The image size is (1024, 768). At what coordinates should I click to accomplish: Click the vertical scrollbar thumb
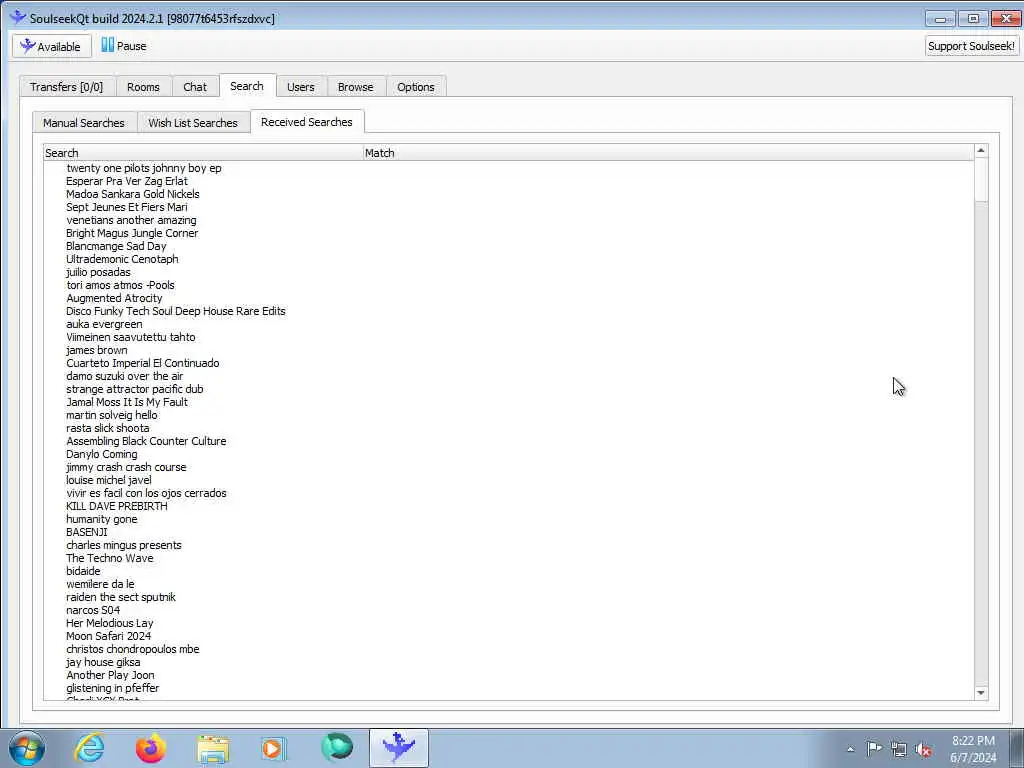click(980, 180)
